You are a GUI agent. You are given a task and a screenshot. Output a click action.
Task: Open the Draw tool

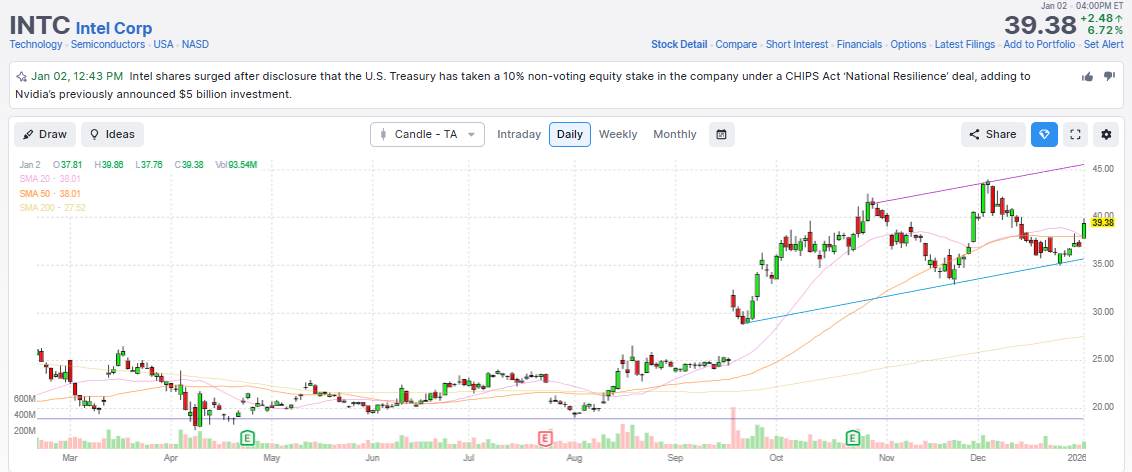[45, 134]
